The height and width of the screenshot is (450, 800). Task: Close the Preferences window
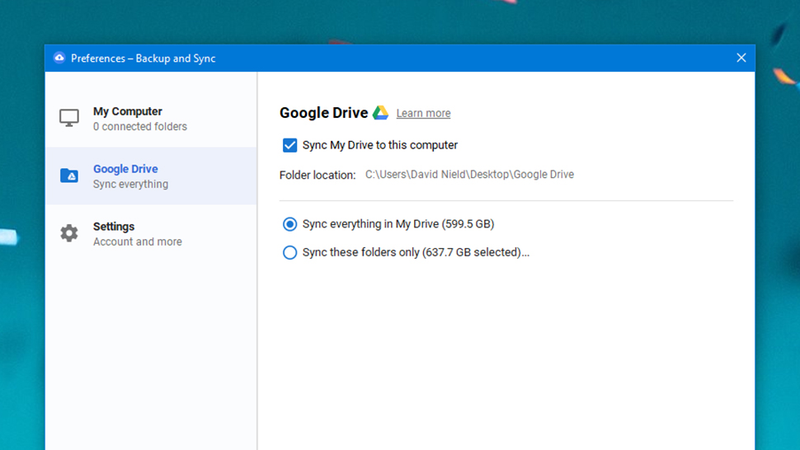click(x=741, y=58)
